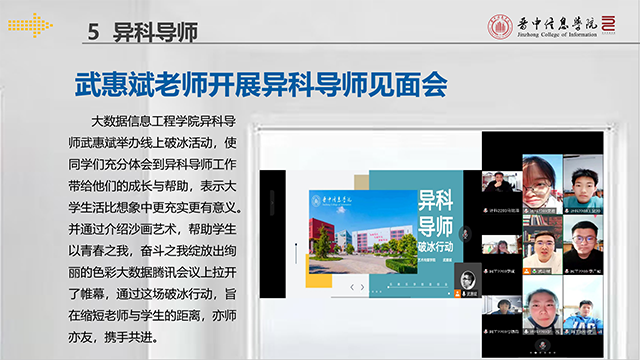Click the final line '亦友，携手共进。'

pyautogui.click(x=113, y=337)
